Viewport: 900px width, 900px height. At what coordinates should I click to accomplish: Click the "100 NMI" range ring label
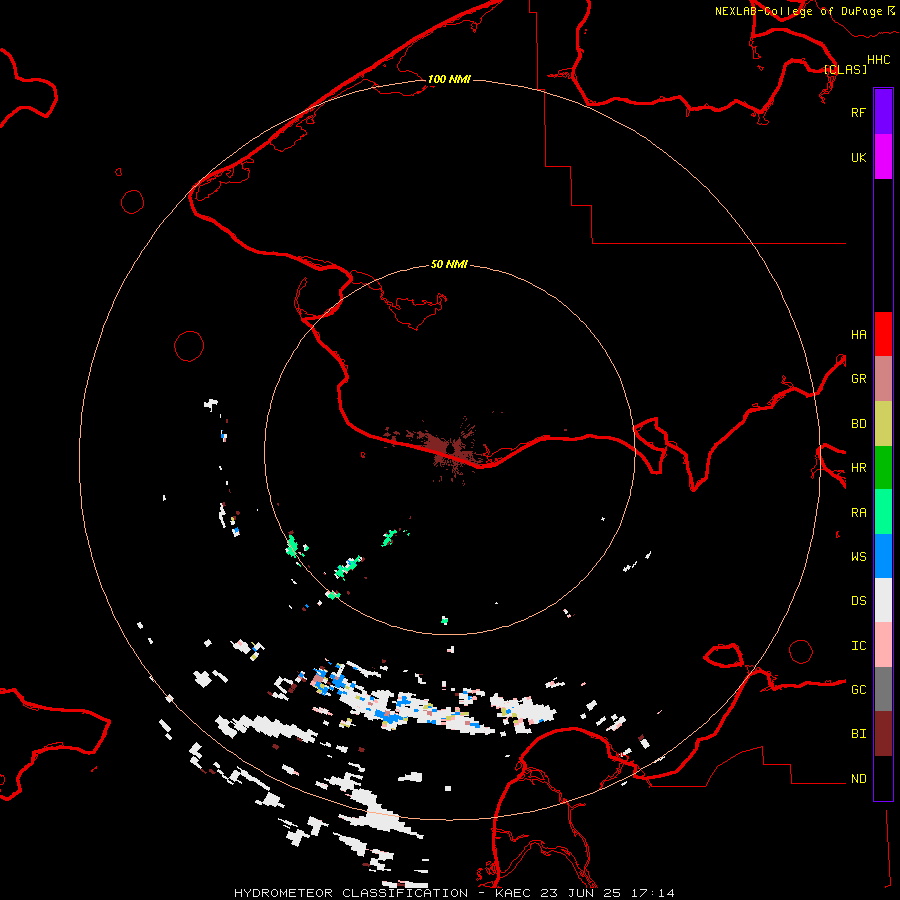(449, 79)
